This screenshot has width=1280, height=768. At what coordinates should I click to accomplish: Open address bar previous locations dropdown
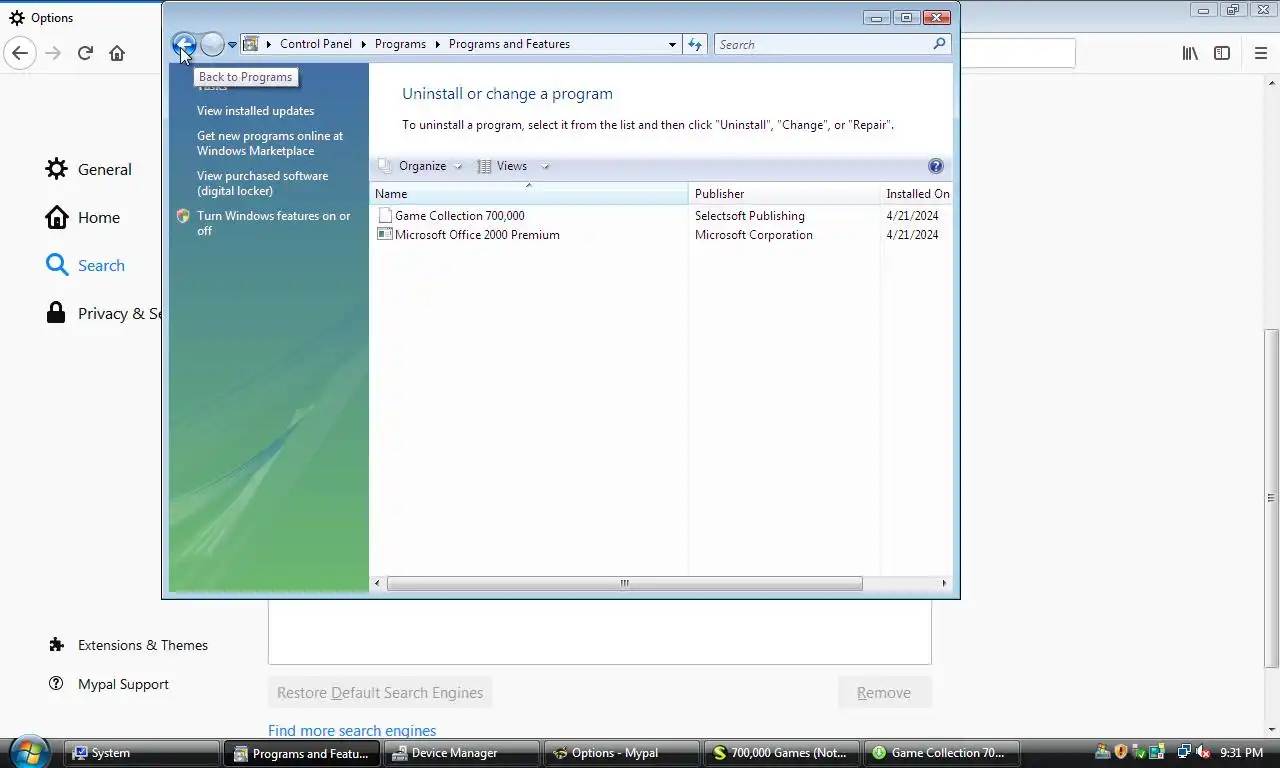point(672,44)
